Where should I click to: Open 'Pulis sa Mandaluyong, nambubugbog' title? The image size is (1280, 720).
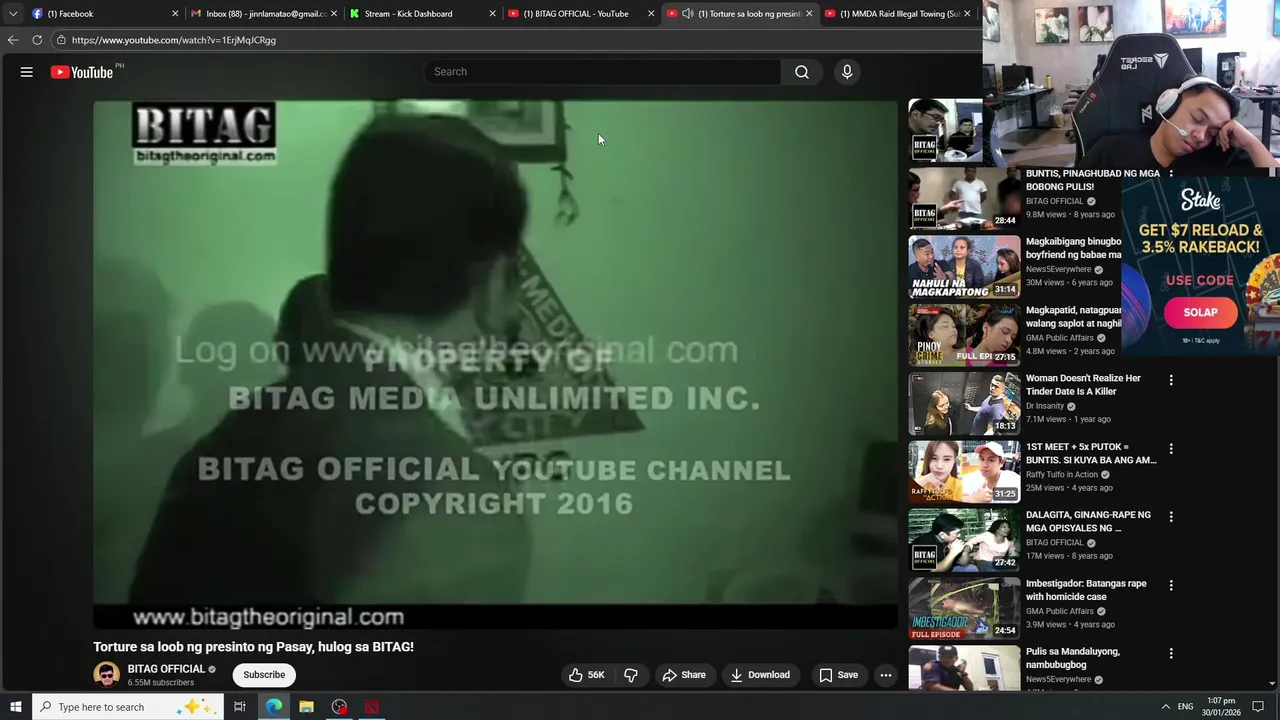1073,658
